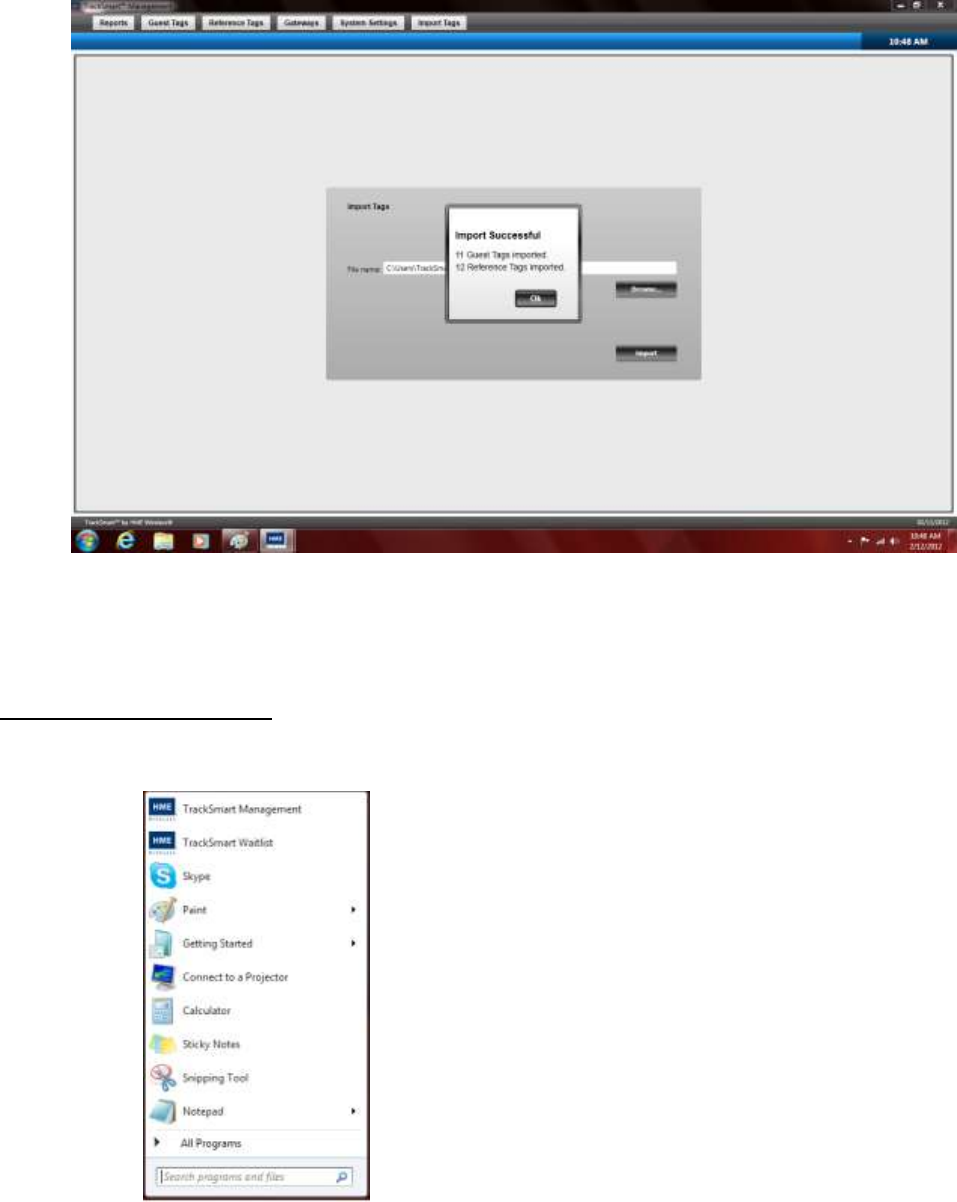
Task: Click the volume speaker tray icon
Action: (x=893, y=541)
